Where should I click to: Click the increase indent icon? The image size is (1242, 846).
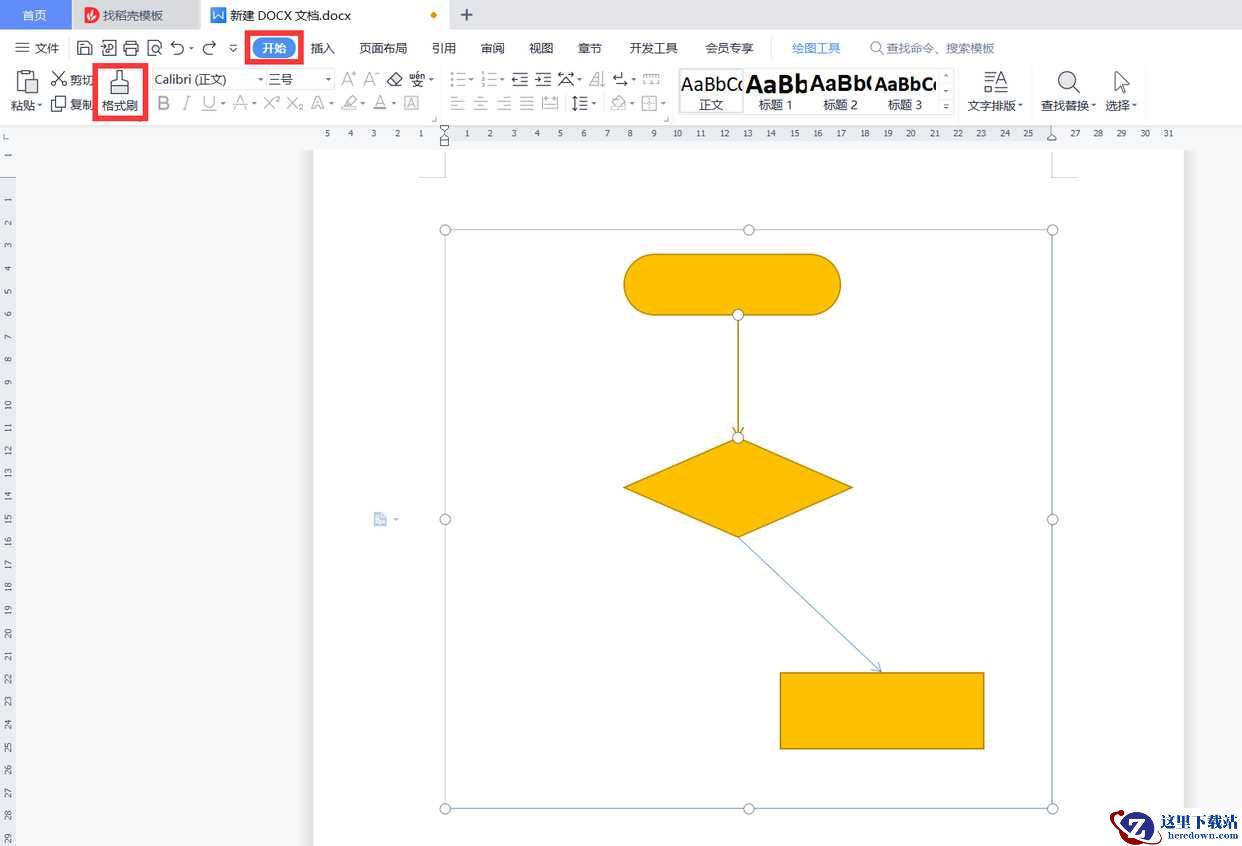pos(543,79)
